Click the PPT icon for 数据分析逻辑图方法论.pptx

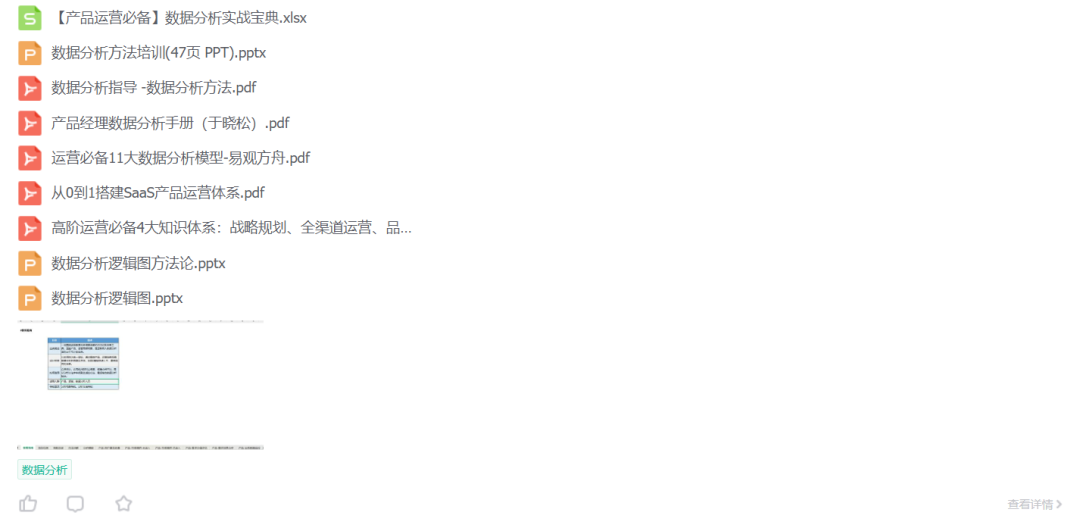[30, 264]
